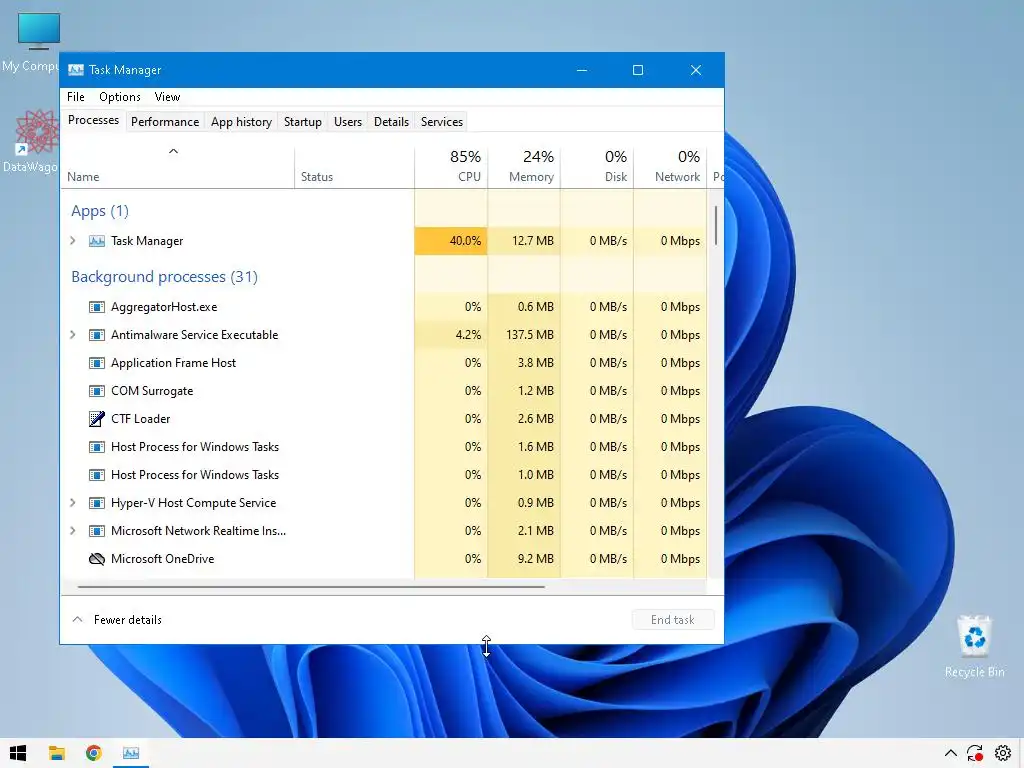Select the COM Surrogate process name
The width and height of the screenshot is (1024, 768).
pyautogui.click(x=152, y=391)
